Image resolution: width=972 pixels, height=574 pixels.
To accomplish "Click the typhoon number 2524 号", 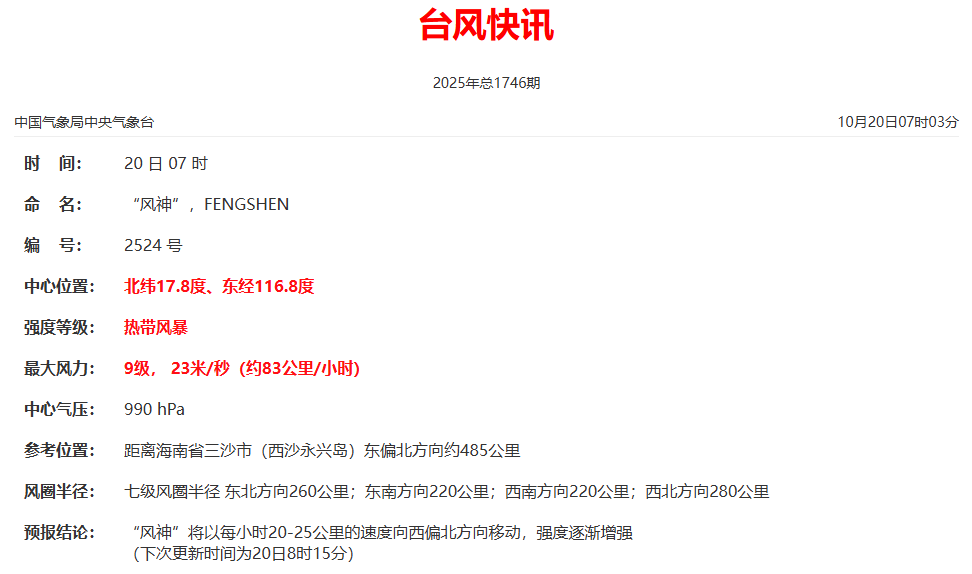I will pyautogui.click(x=153, y=245).
